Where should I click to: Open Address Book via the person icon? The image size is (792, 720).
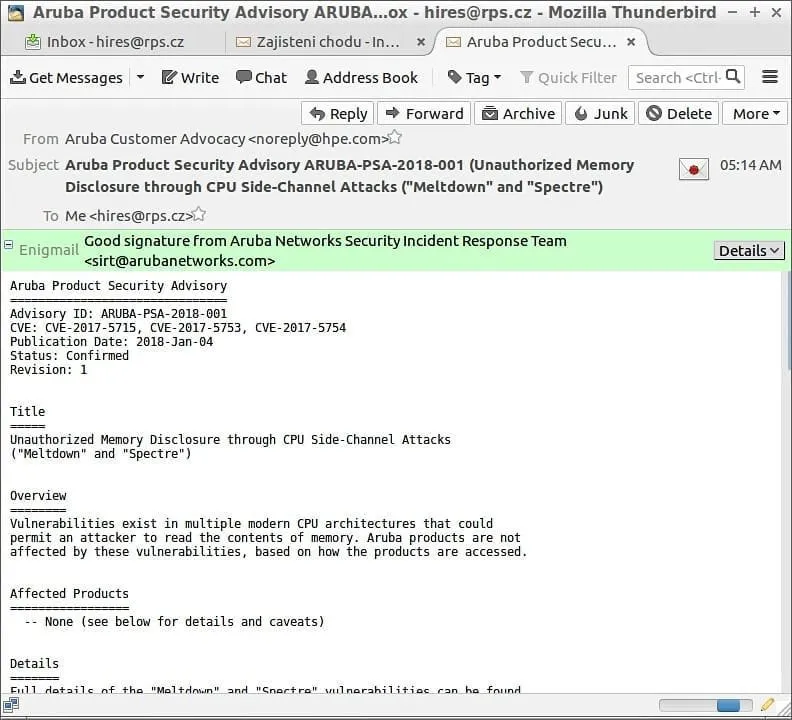coord(312,77)
